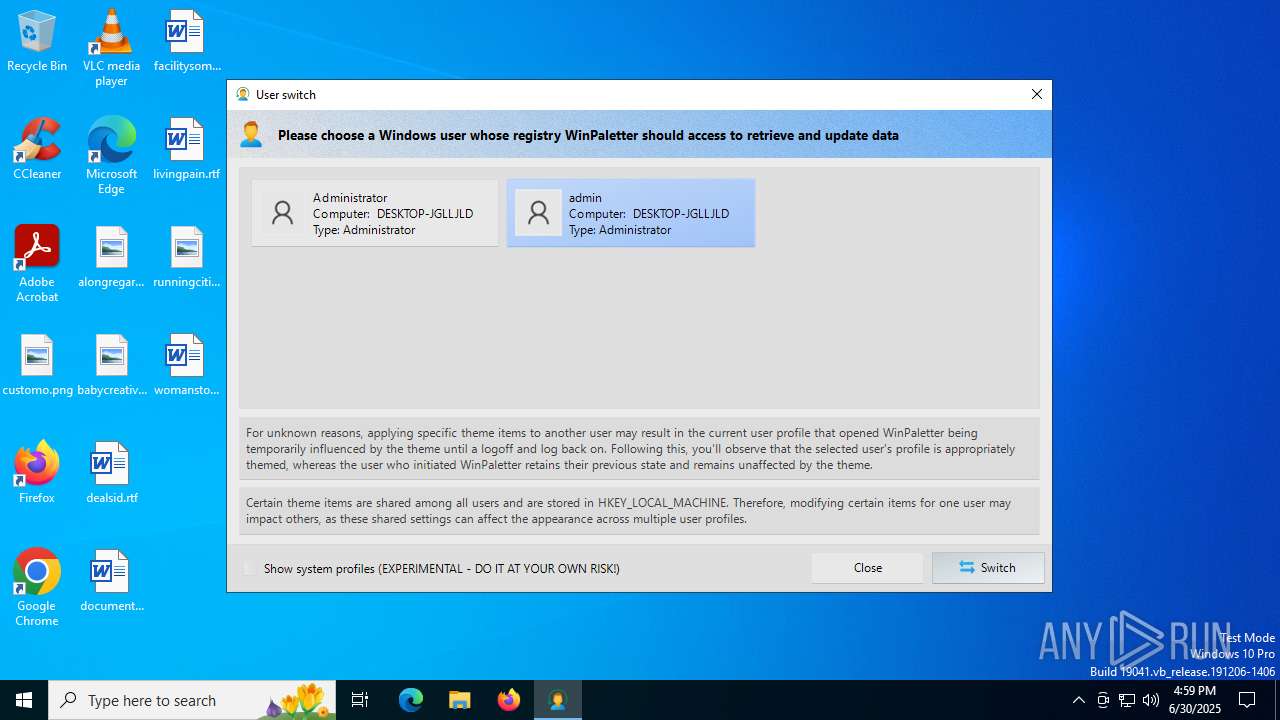Select dealsid.rtf desktop file
The width and height of the screenshot is (1280, 720).
(x=111, y=472)
